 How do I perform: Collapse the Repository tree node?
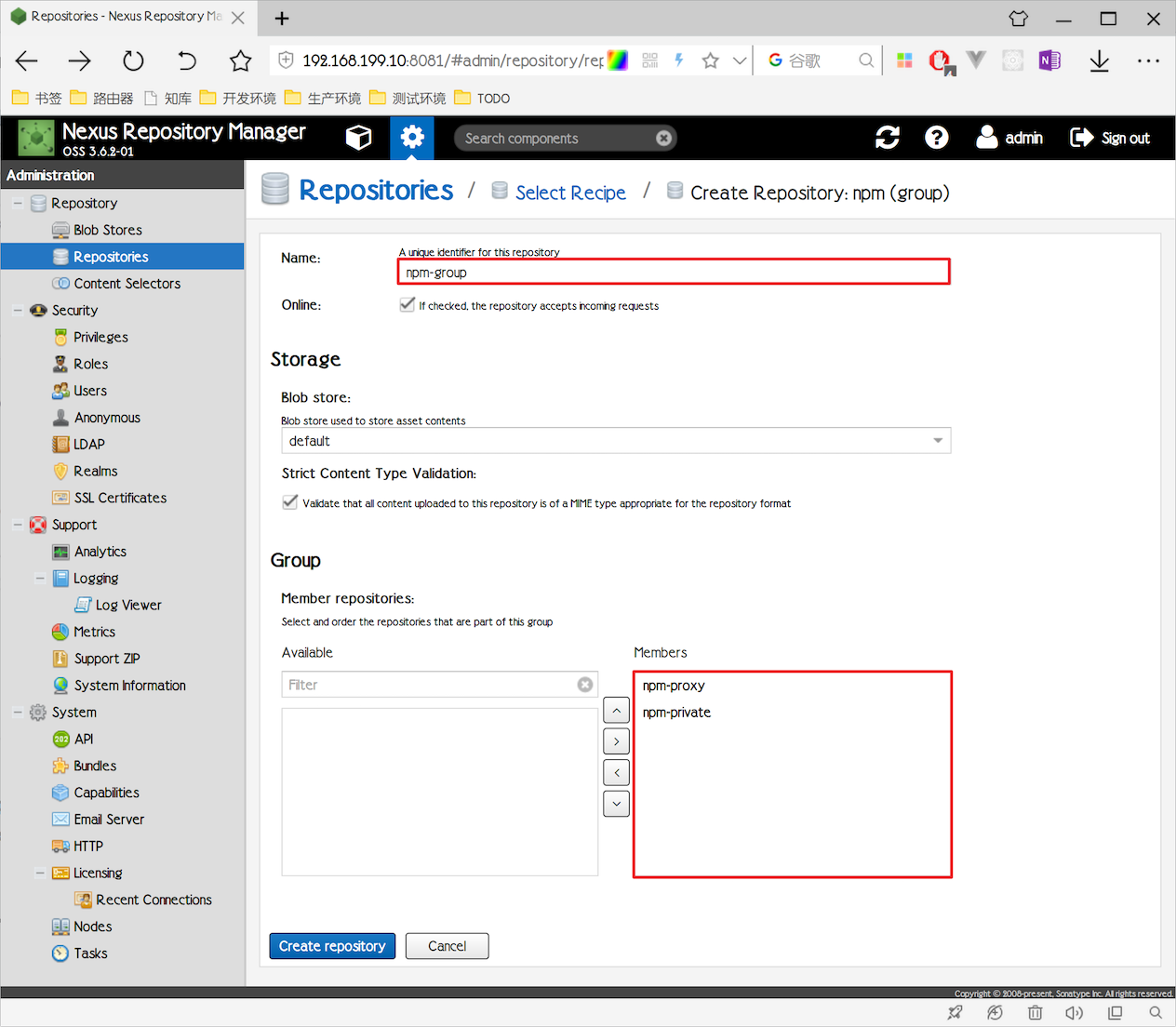[18, 203]
